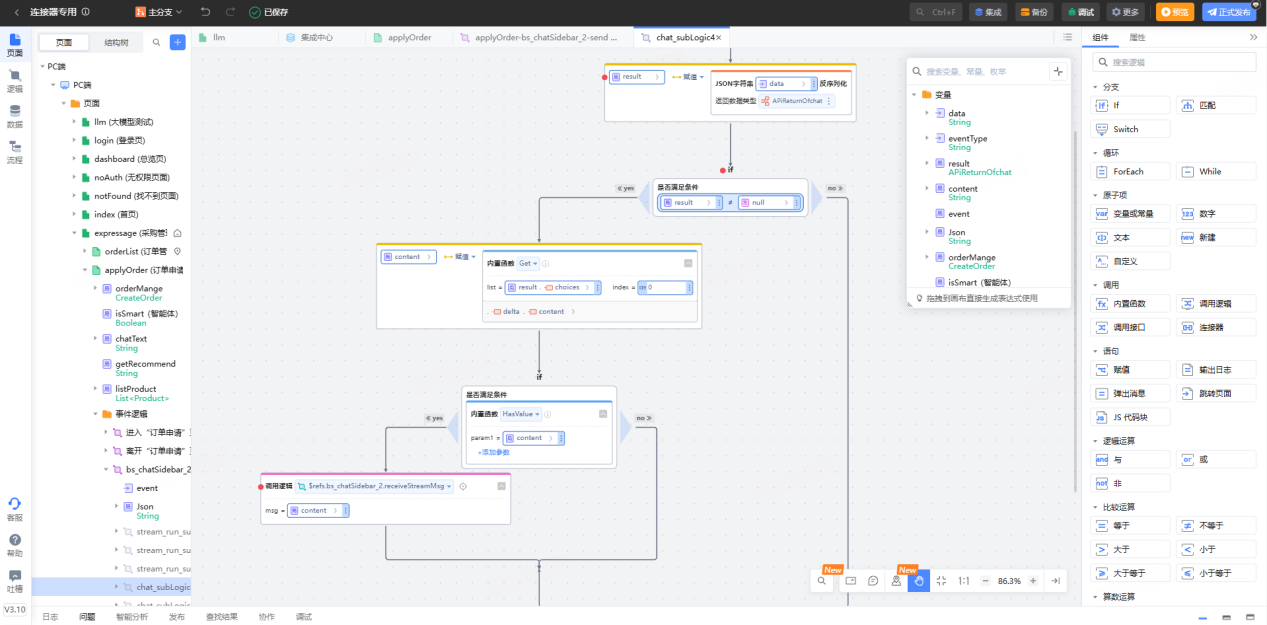
Task: Click the plus button beside page search
Action: point(177,42)
